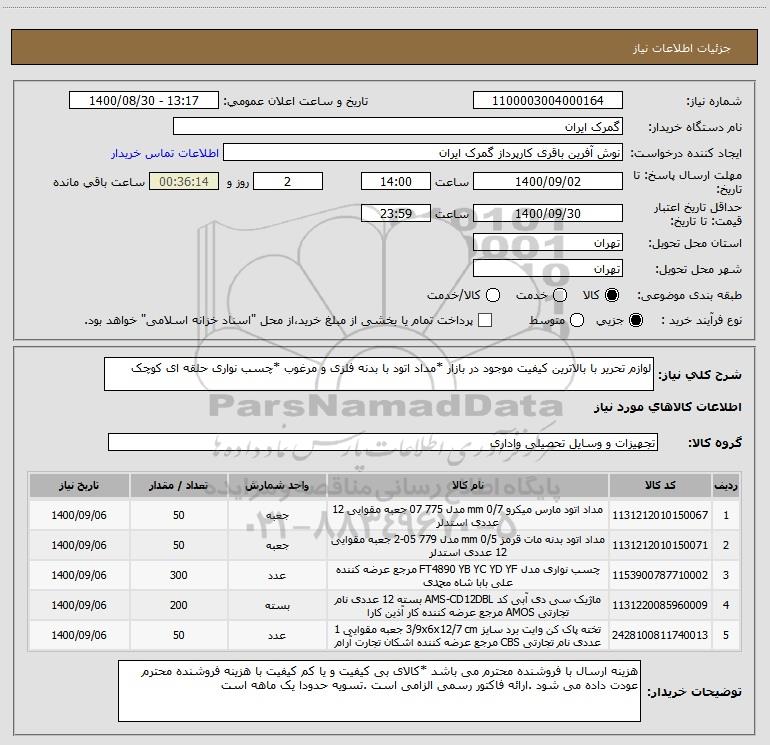Select the متوسط purchase type radio
The height and width of the screenshot is (745, 770).
click(x=577, y=320)
